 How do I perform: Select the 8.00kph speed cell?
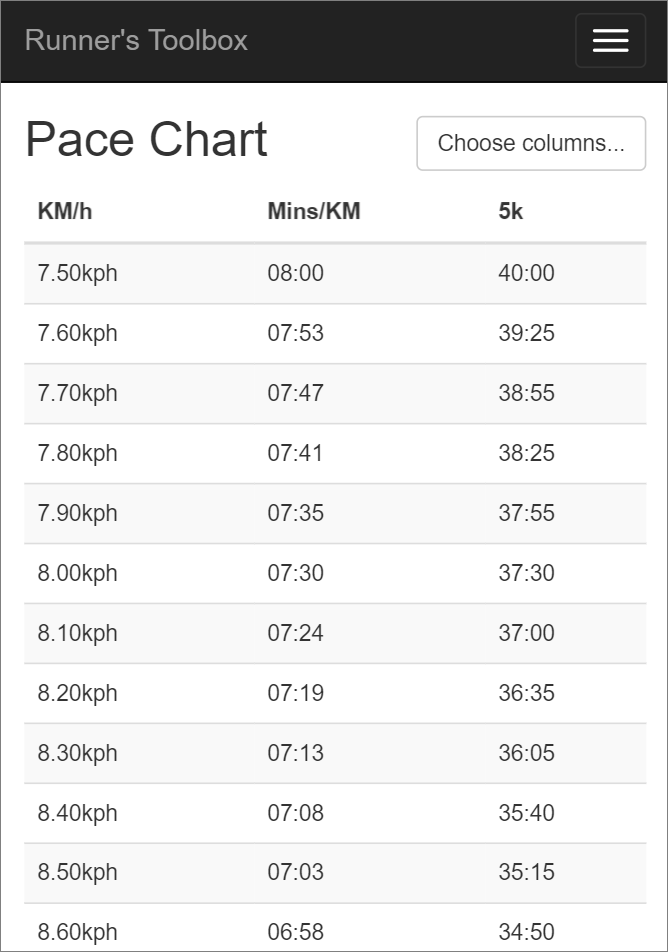pyautogui.click(x=78, y=573)
